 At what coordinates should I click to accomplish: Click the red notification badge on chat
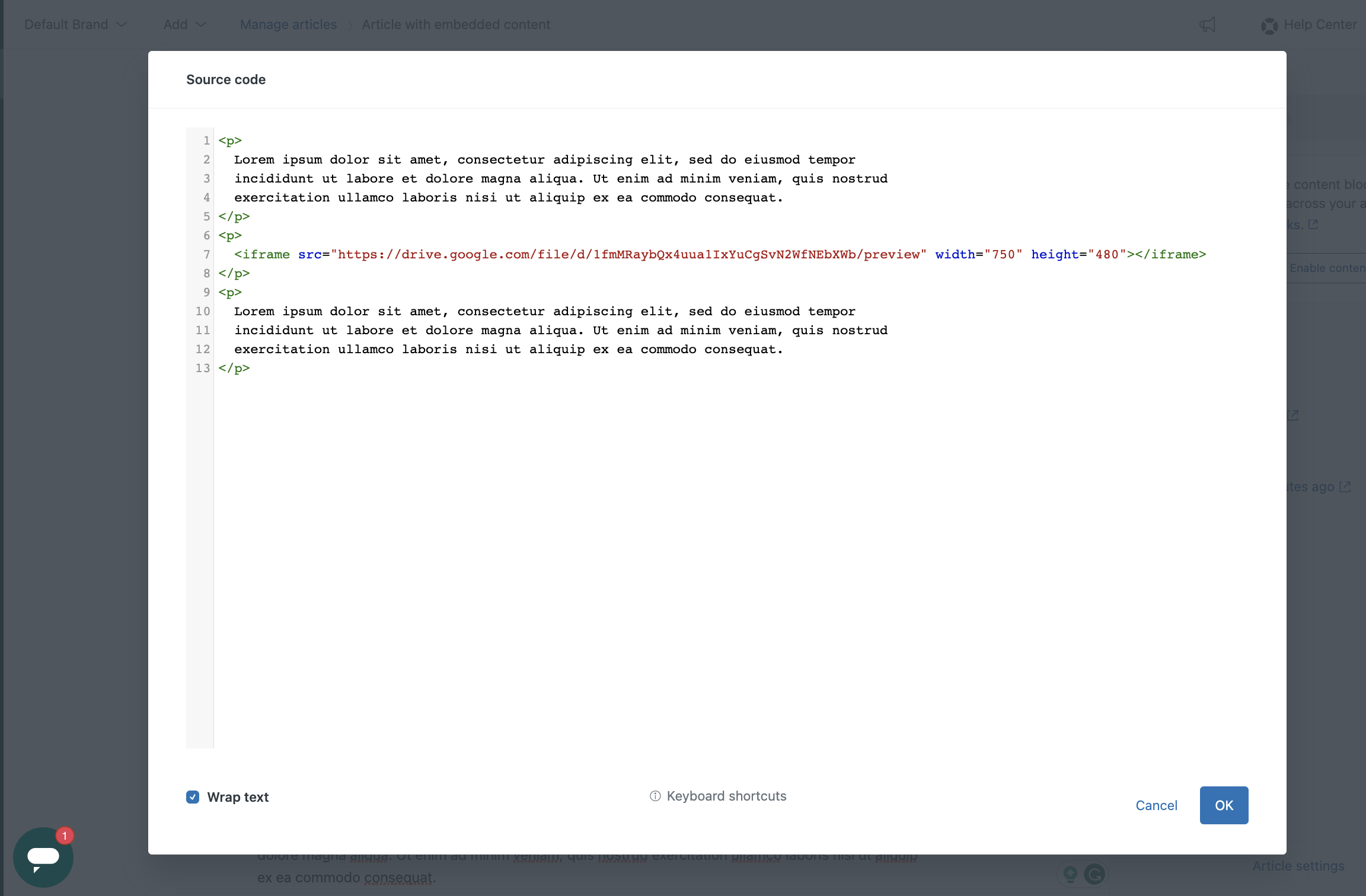click(x=65, y=836)
